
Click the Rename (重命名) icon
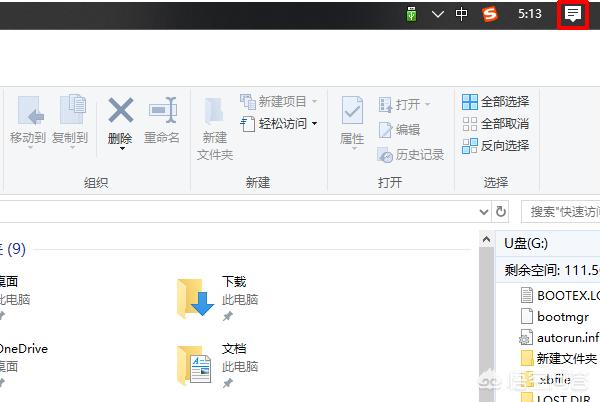pyautogui.click(x=162, y=111)
